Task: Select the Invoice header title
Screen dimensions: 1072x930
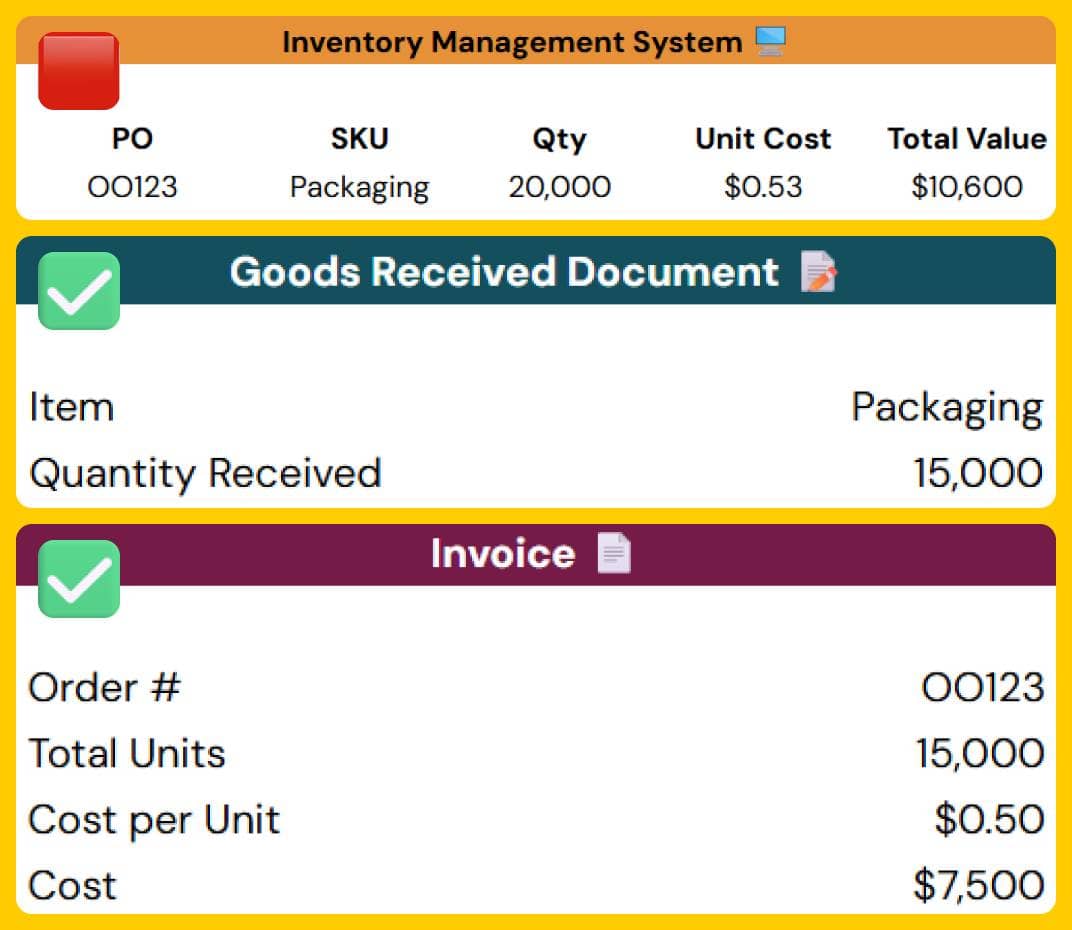Action: coord(502,553)
